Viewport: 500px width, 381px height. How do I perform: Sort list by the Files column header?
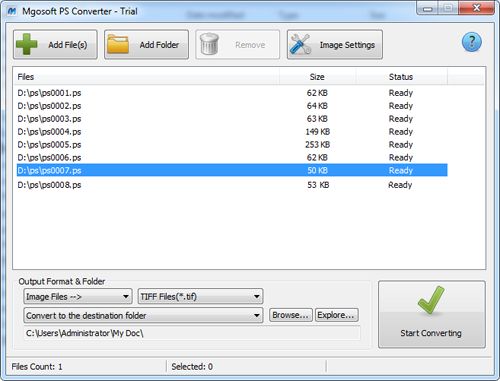tap(146, 77)
